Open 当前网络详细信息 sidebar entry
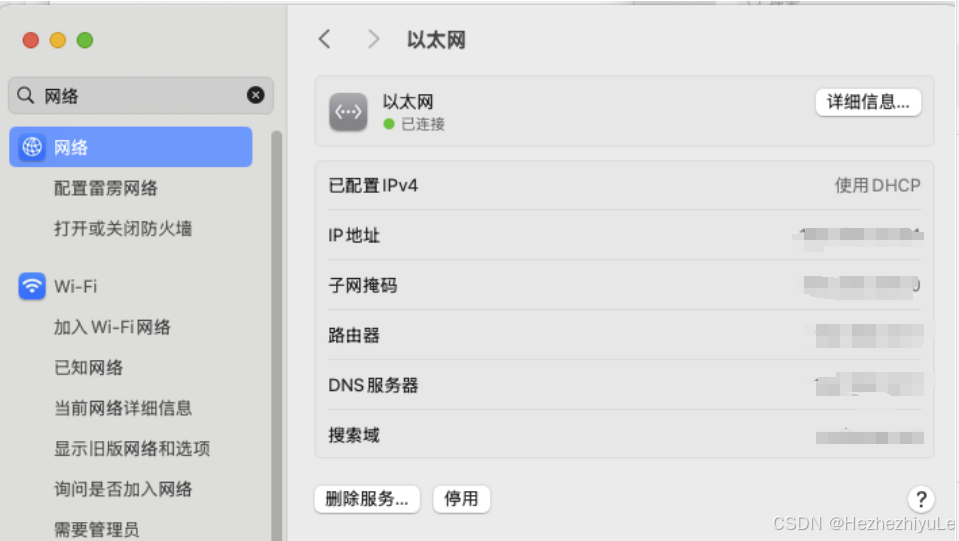This screenshot has height=541, width=959. coord(123,408)
